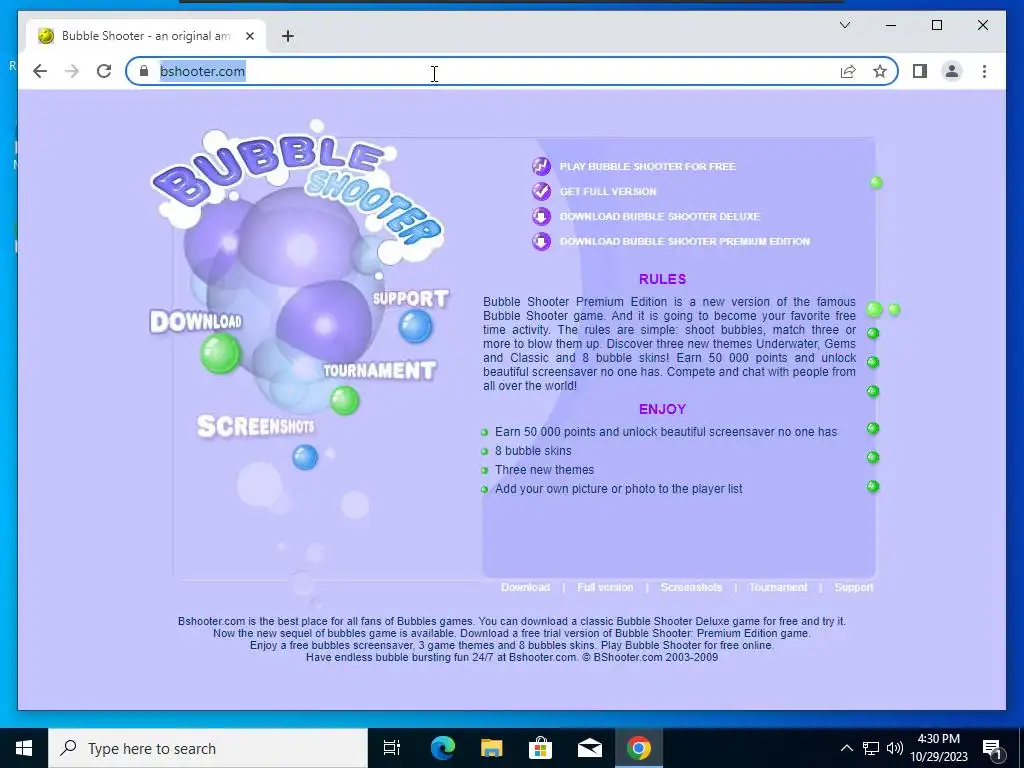Click 'Earn 50 000 points' list item
The width and height of the screenshot is (1024, 768).
click(665, 432)
